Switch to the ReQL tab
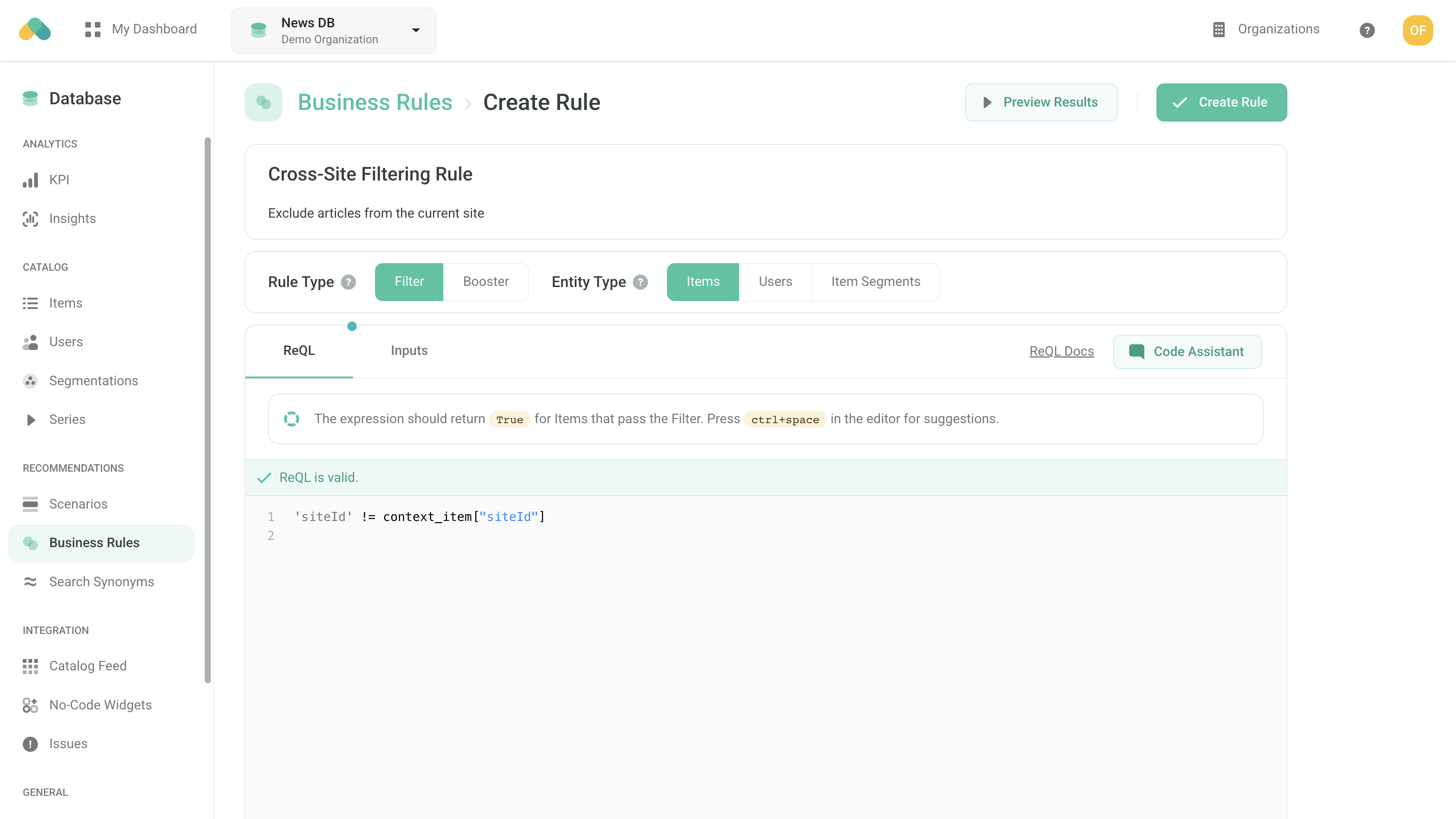 pyautogui.click(x=299, y=351)
